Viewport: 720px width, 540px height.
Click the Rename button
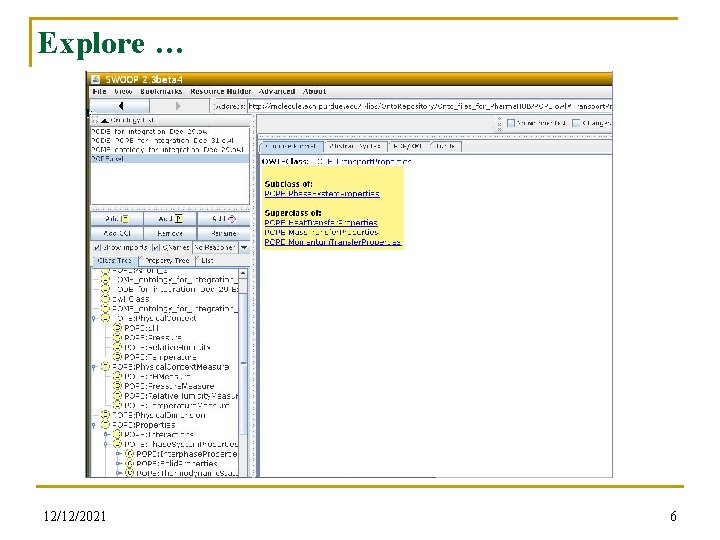[224, 233]
